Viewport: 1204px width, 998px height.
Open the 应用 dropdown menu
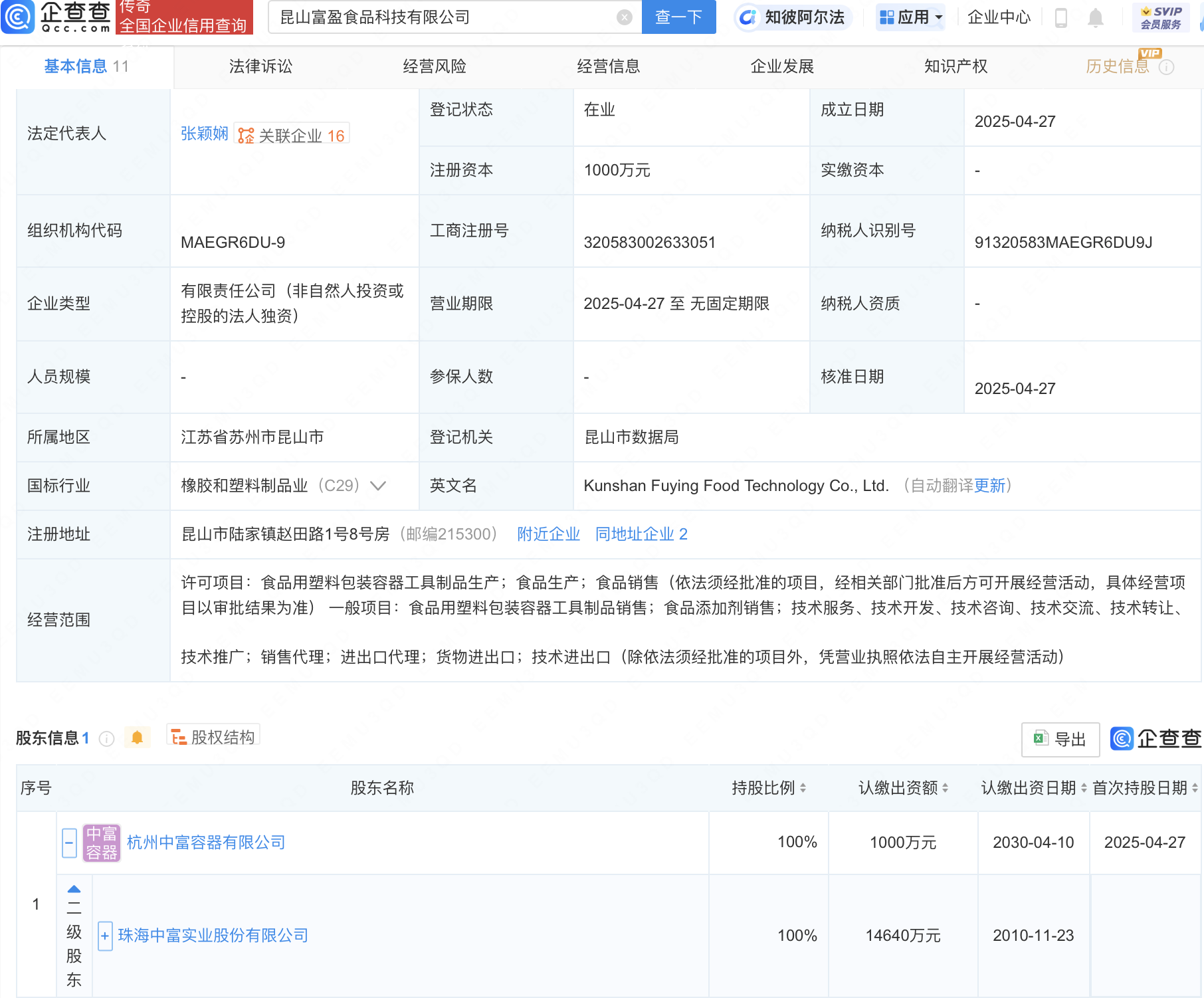coord(911,17)
